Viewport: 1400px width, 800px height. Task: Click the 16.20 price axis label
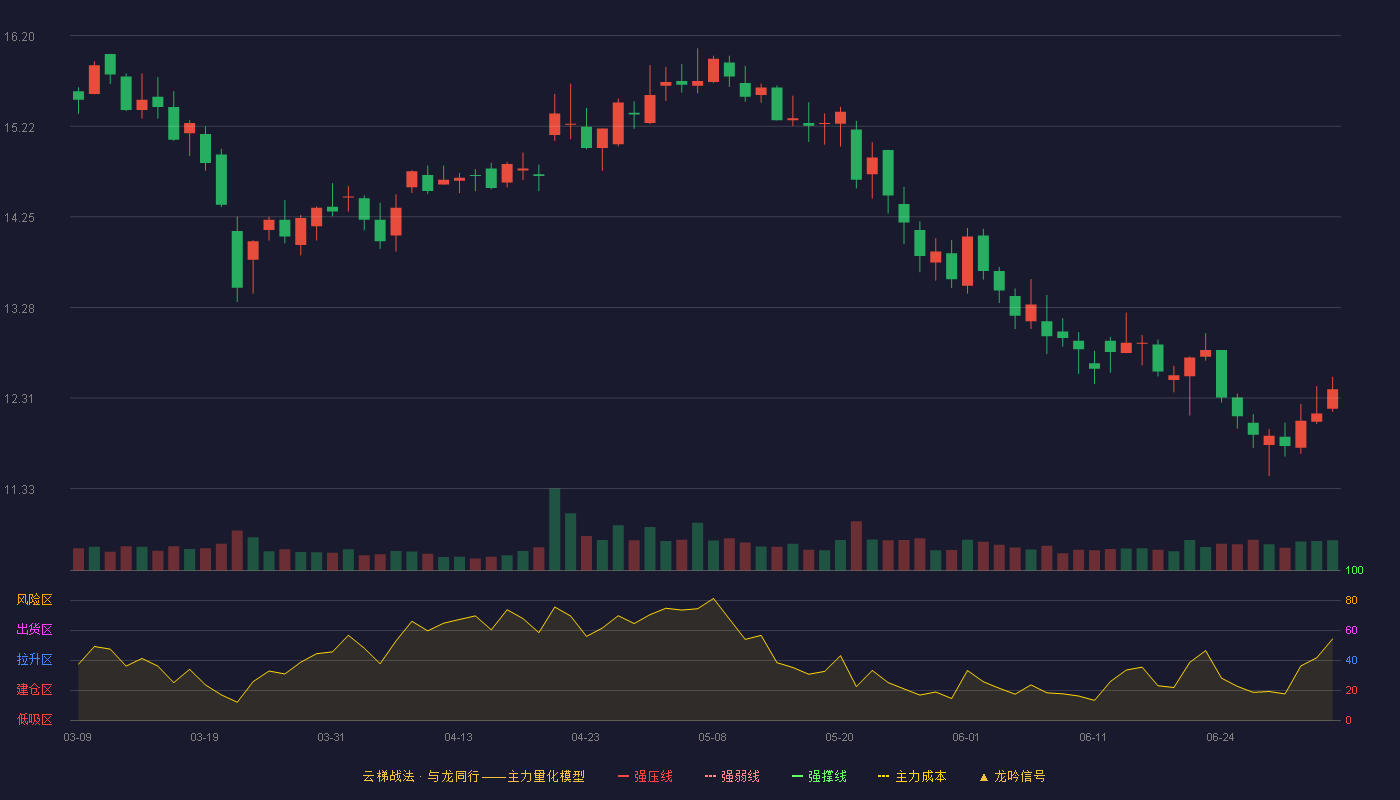19,37
